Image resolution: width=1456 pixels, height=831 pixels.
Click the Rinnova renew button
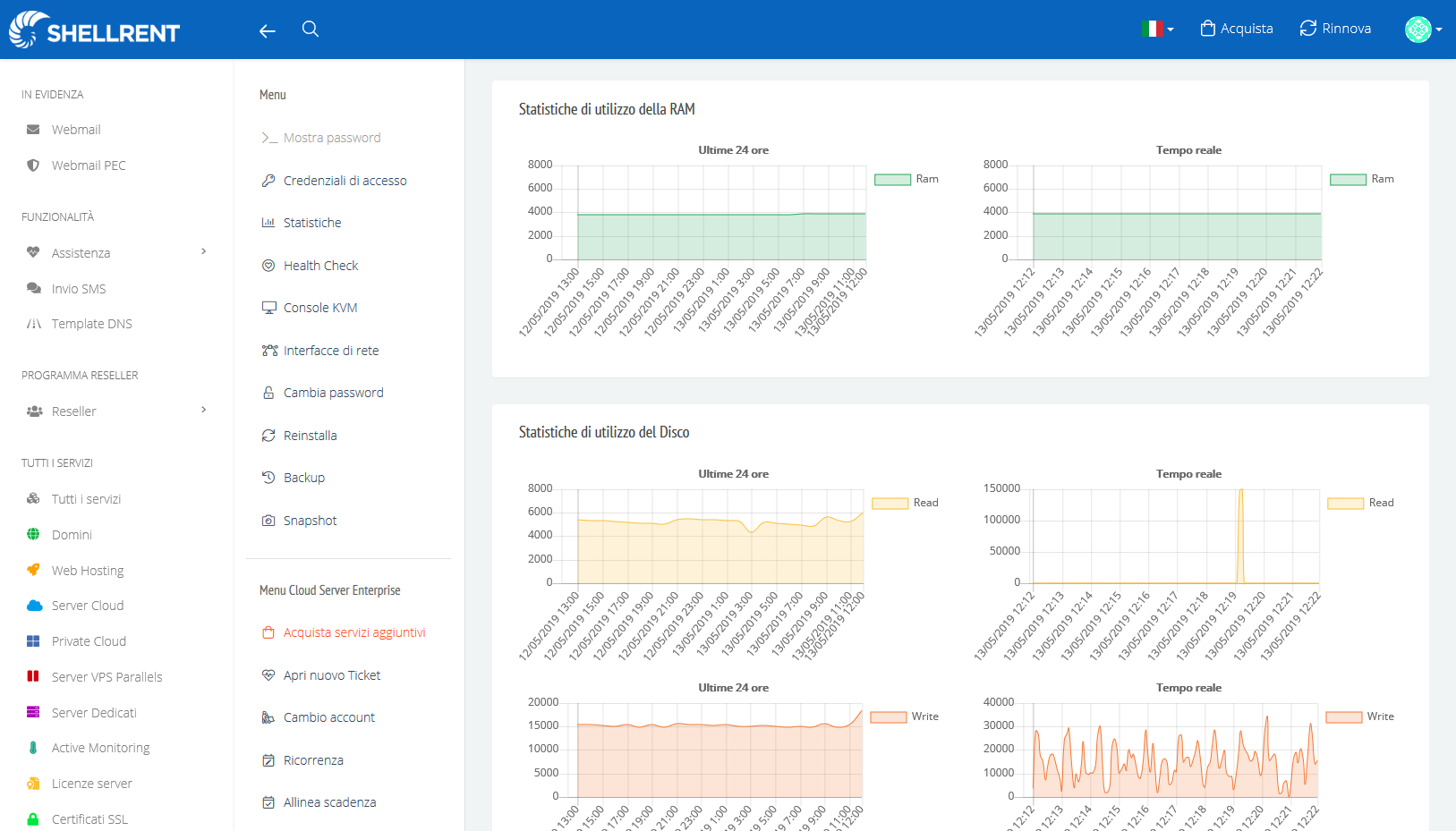[x=1335, y=29]
